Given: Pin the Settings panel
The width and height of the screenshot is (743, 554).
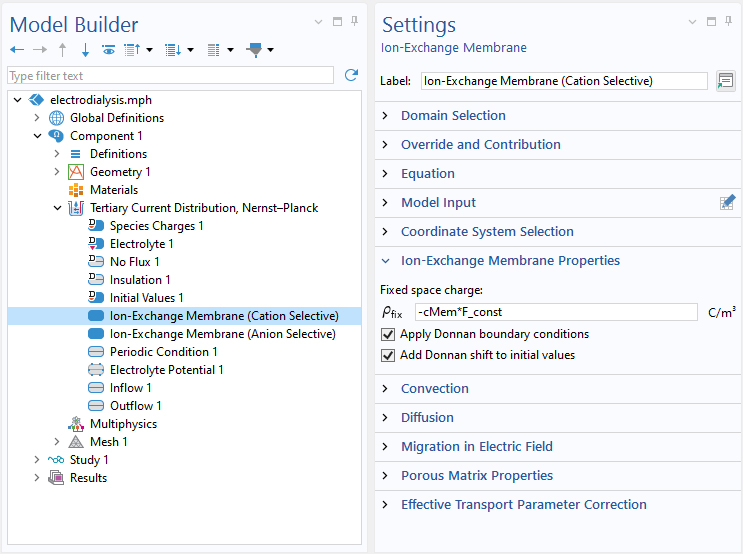Looking at the screenshot, I should pyautogui.click(x=731, y=22).
